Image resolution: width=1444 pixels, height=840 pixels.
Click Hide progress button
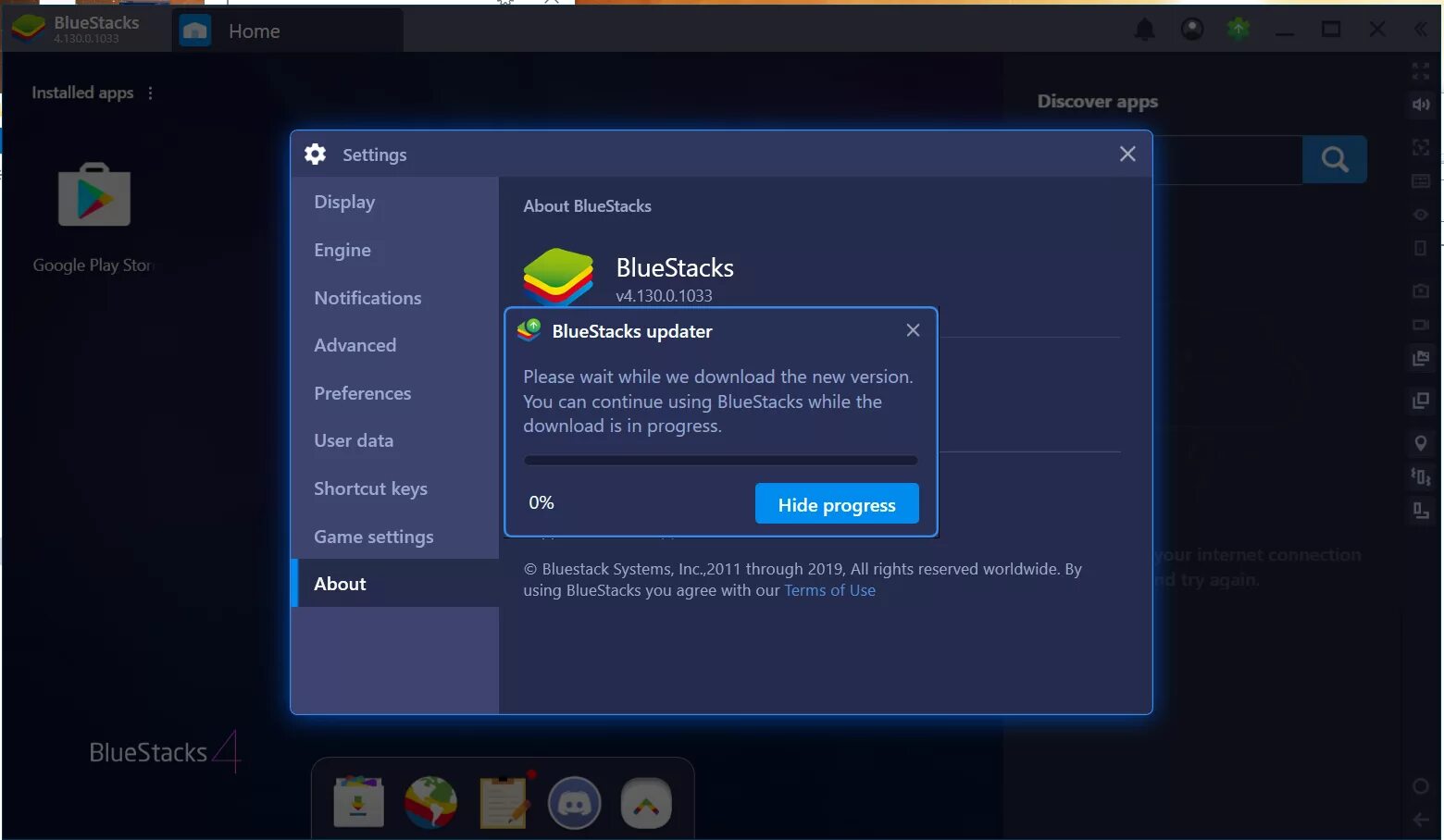click(x=837, y=504)
